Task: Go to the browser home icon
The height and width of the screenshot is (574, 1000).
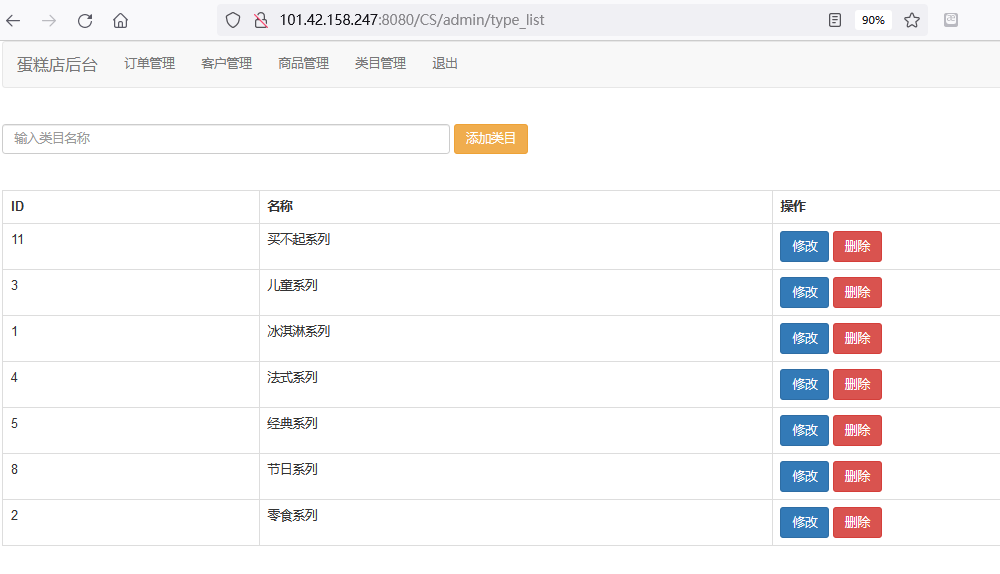Action: coord(120,20)
